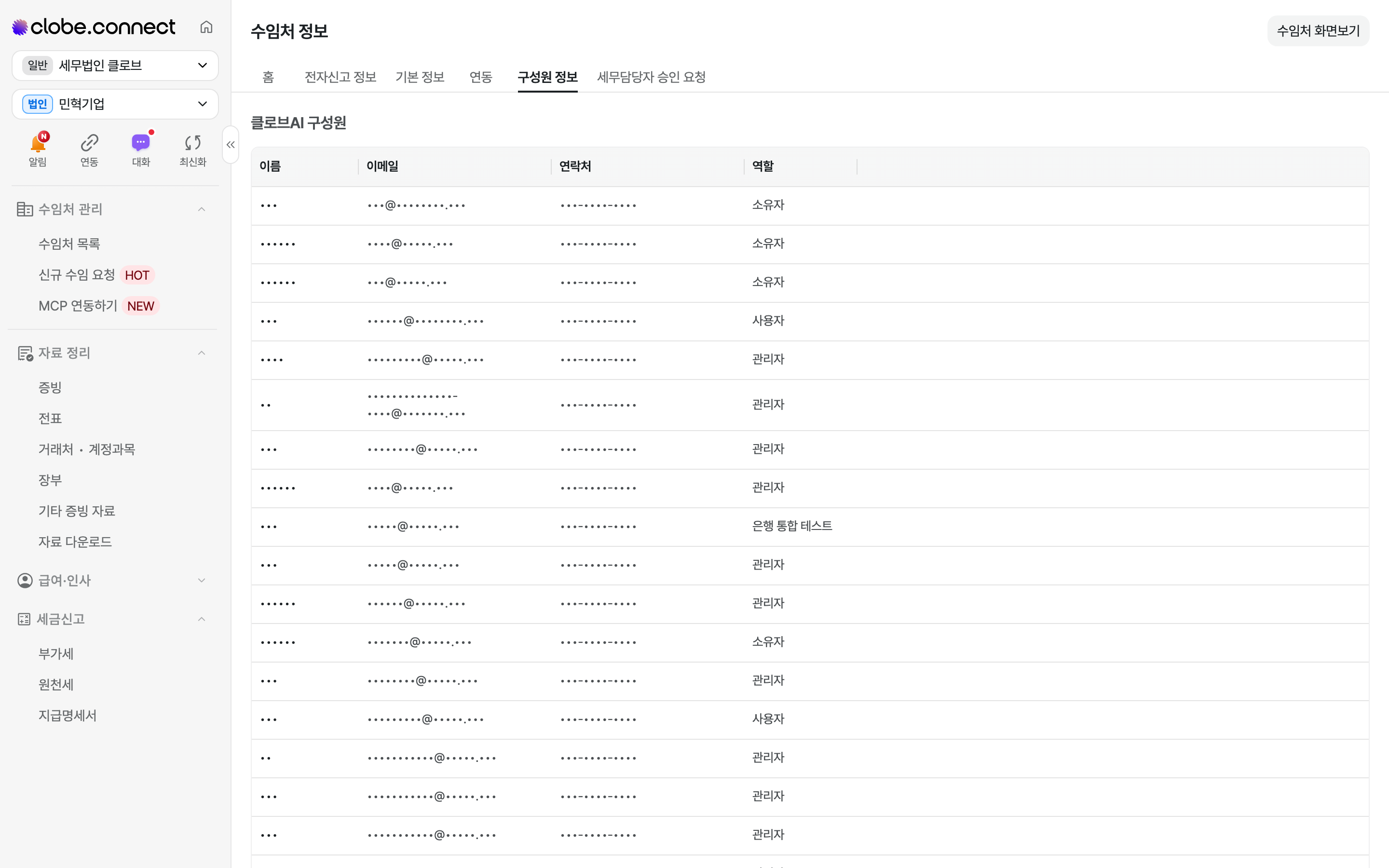Click the 세금신고 calculator icon
Viewport: 1389px width, 868px height.
coord(24,619)
